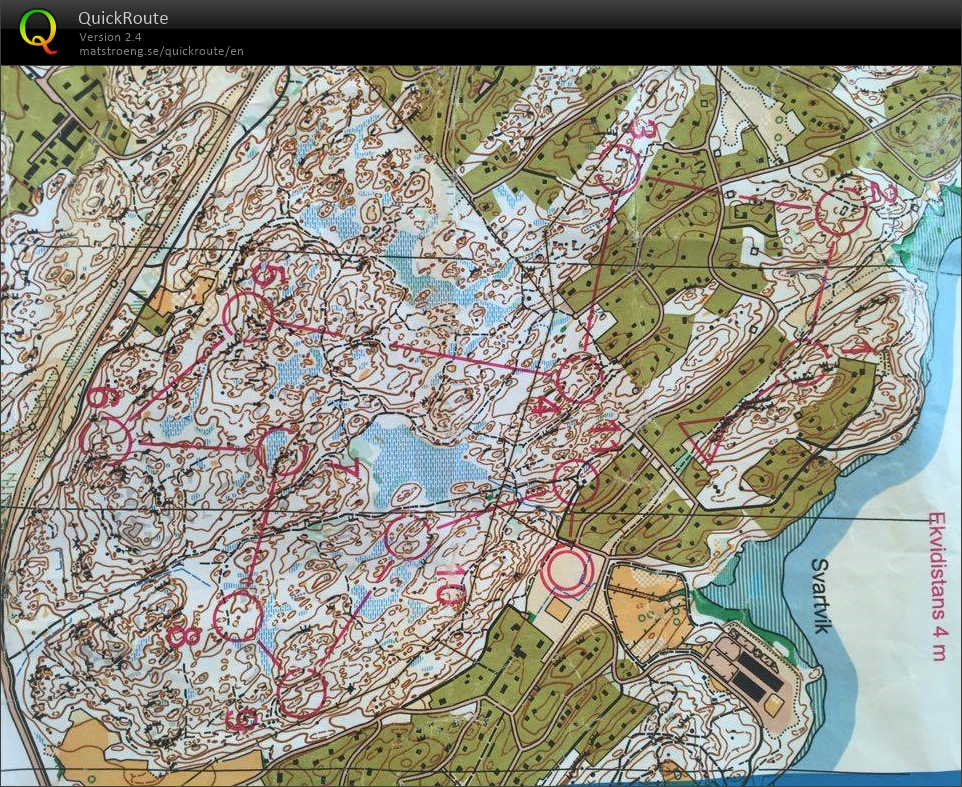Click control number 6 label
The height and width of the screenshot is (787, 962).
pyautogui.click(x=101, y=397)
